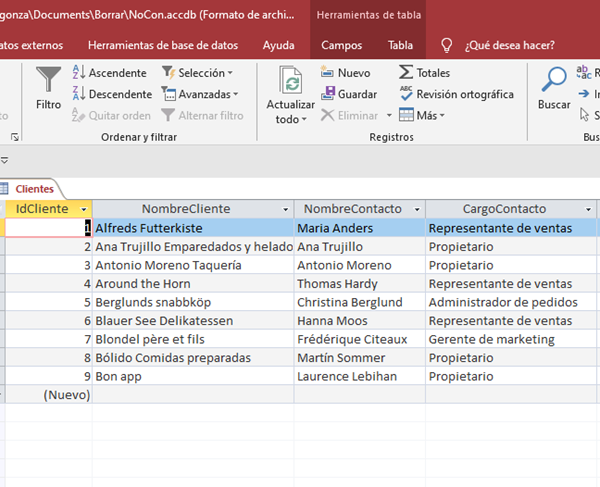The height and width of the screenshot is (487, 600).
Task: Click the Nuevo record icon
Action: (x=345, y=73)
